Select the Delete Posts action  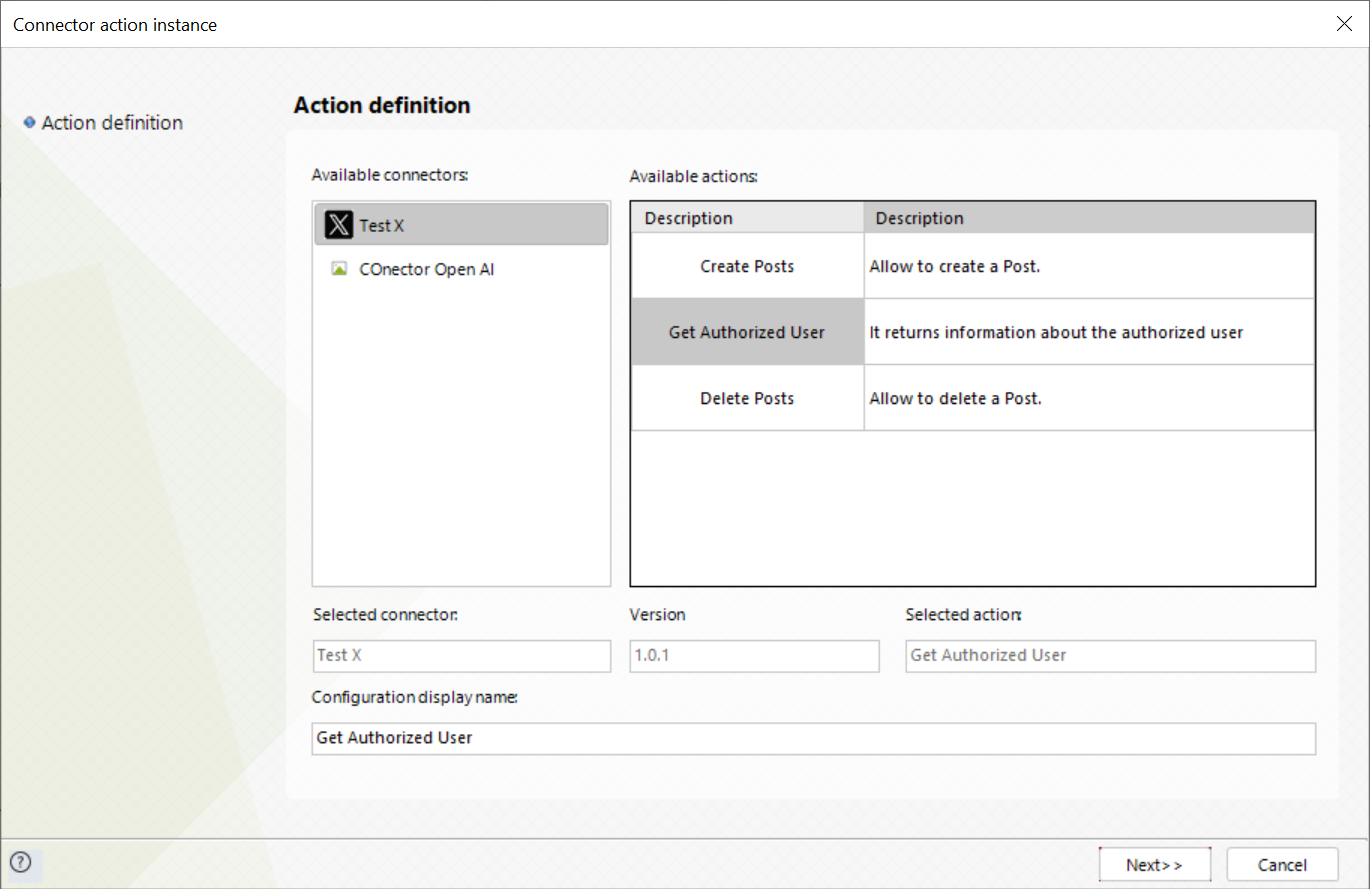coord(747,398)
